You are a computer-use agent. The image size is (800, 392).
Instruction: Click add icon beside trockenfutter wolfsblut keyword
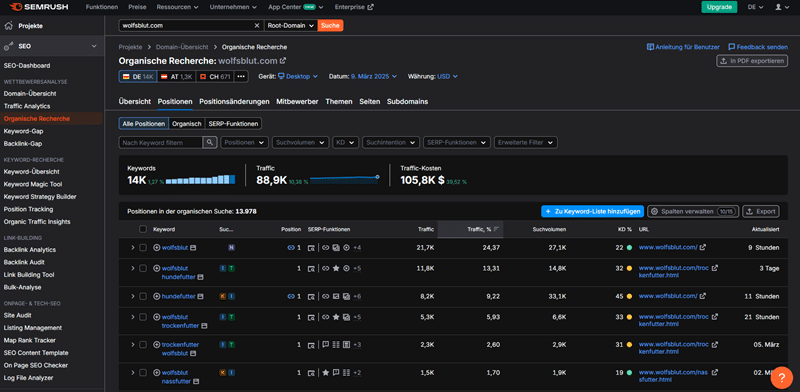(x=157, y=345)
